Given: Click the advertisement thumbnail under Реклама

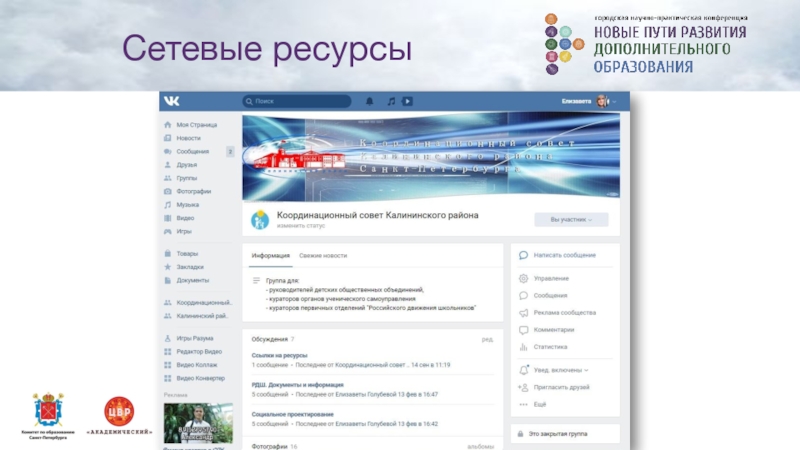Looking at the screenshot, I should click(198, 423).
